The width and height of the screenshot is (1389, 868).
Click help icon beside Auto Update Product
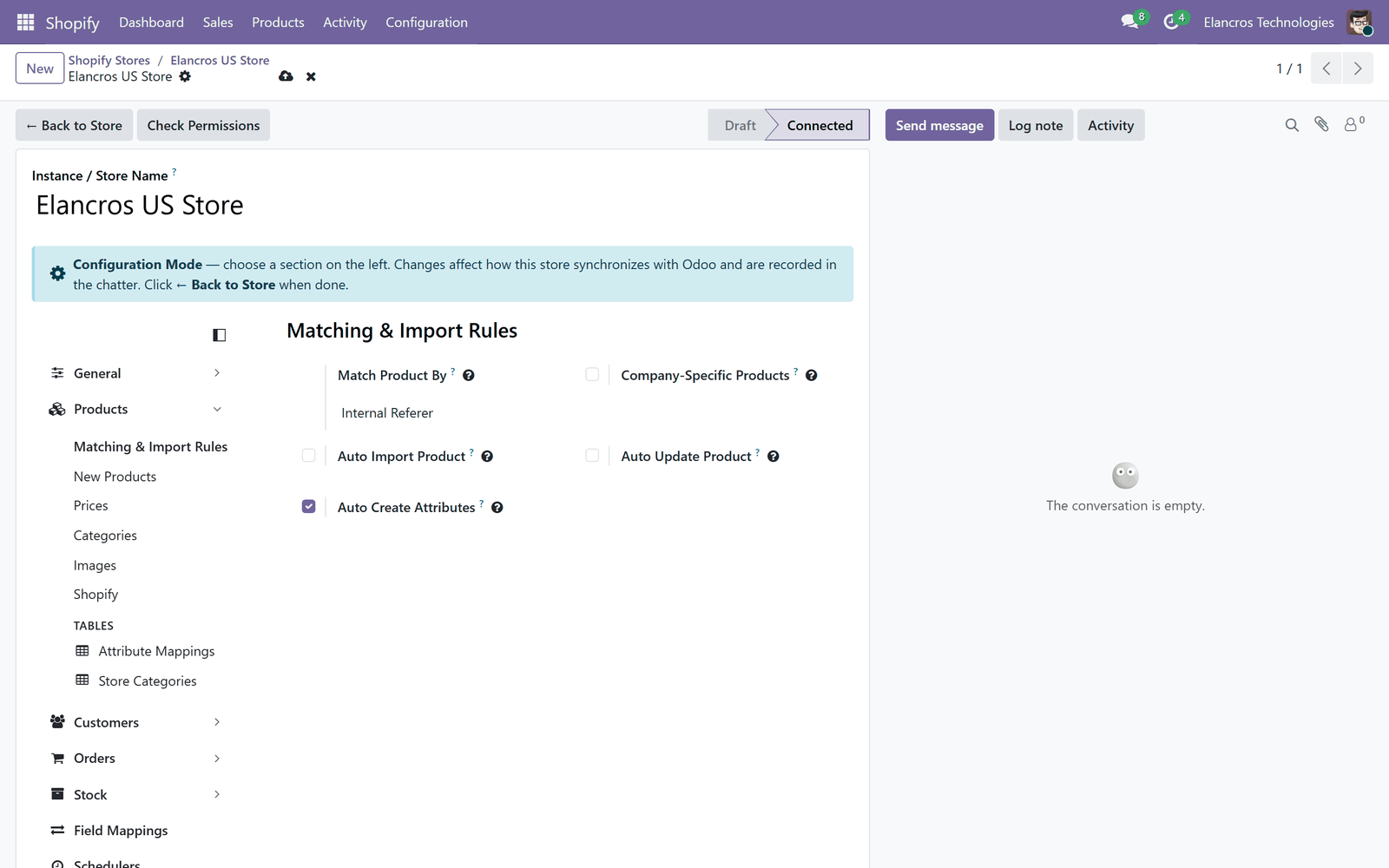[x=773, y=457]
